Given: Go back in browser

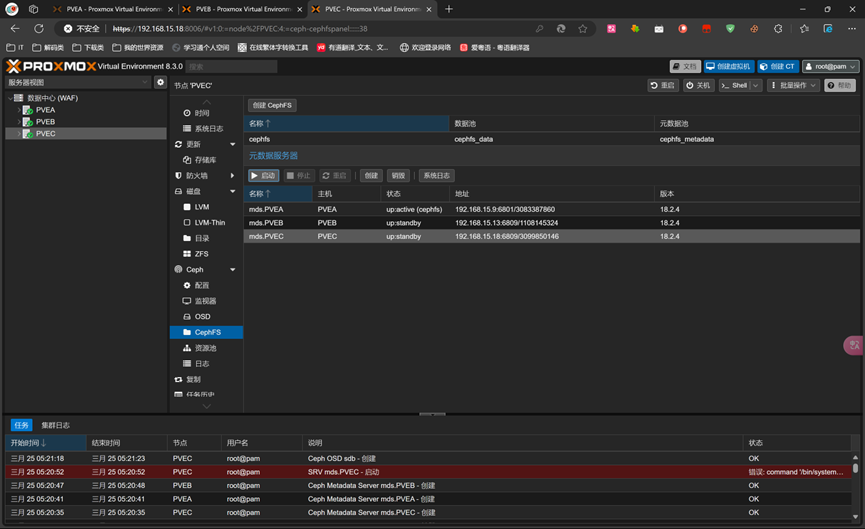Looking at the screenshot, I should pos(15,29).
